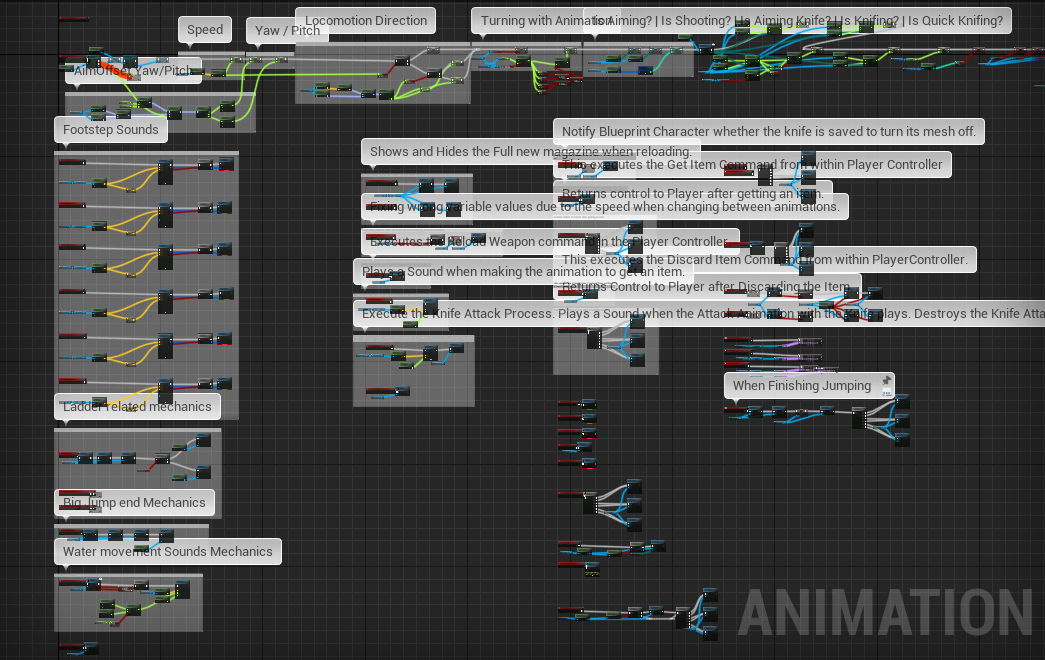Select the Plays a Sound get item comment
This screenshot has height=660, width=1045.
coord(523,272)
